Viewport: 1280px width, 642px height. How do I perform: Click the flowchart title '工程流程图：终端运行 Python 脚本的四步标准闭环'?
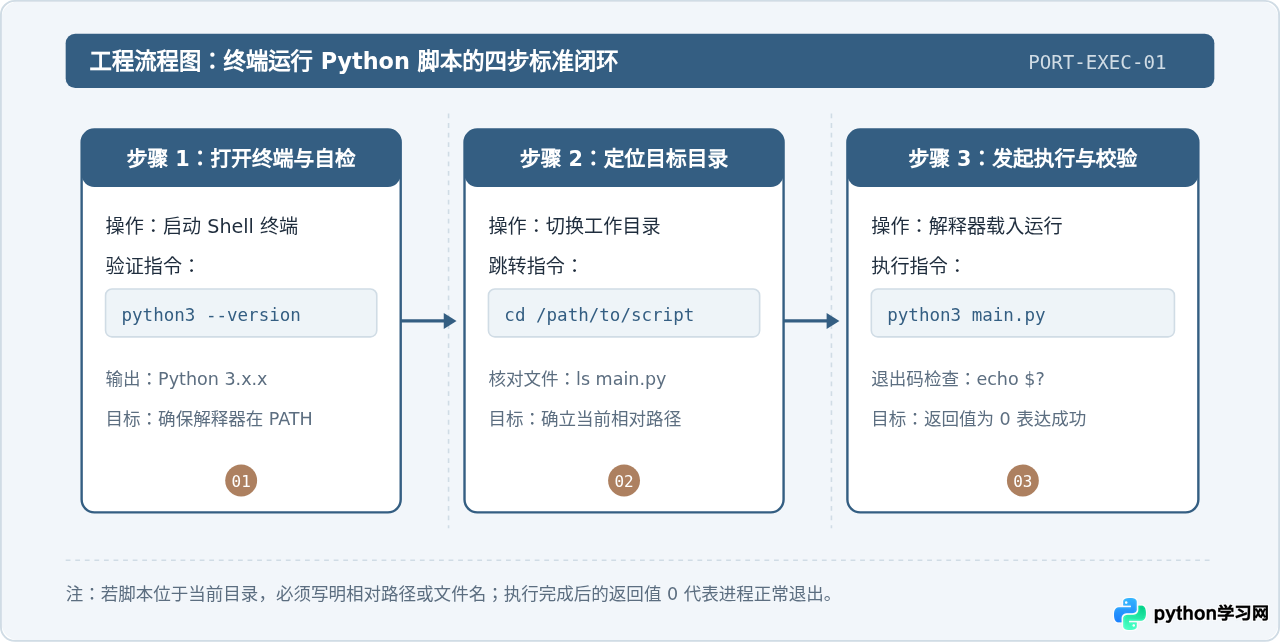coord(353,62)
